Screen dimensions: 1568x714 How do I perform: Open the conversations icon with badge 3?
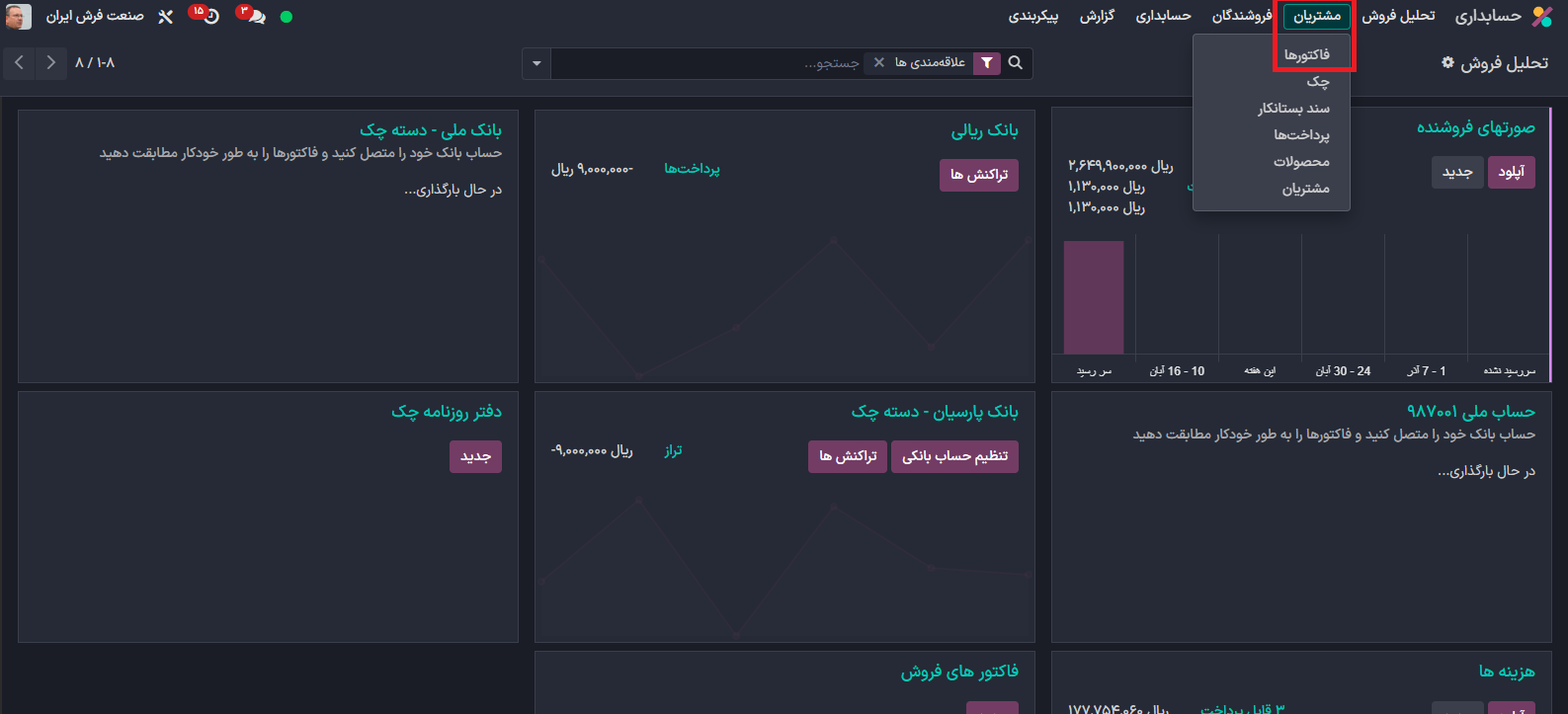point(254,17)
